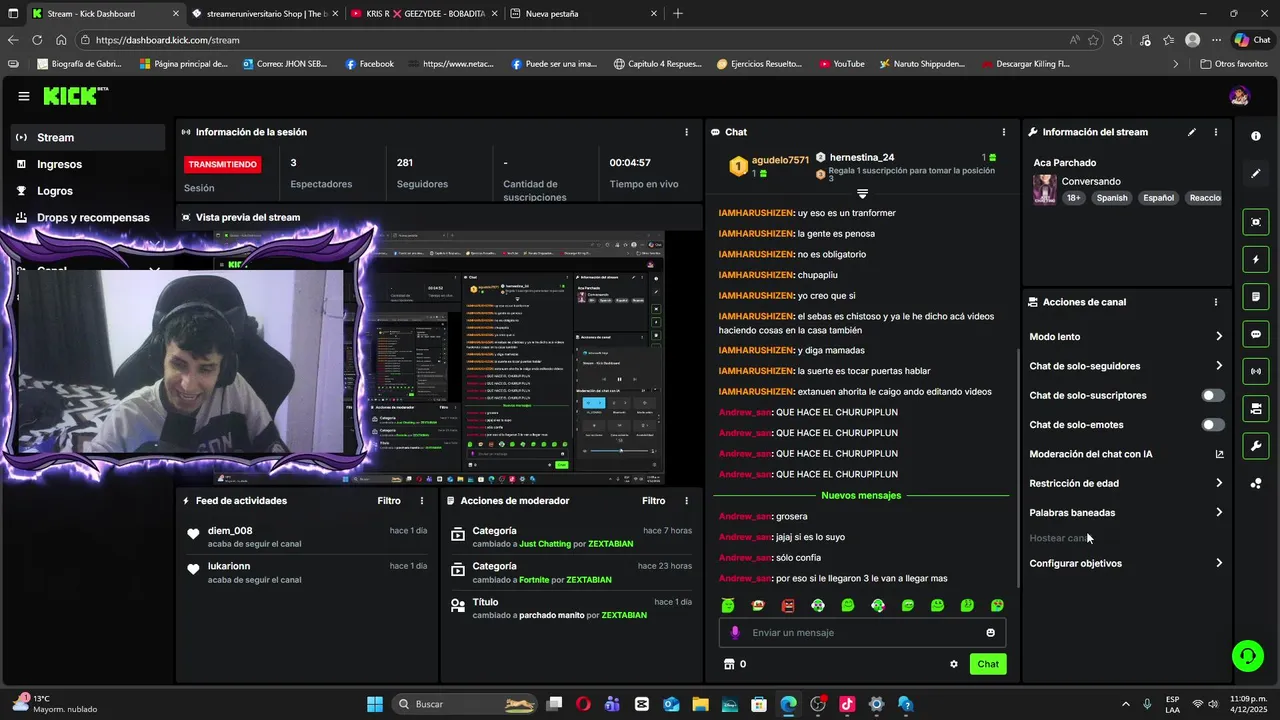The image size is (1280, 720).
Task: Click the Enviar un mensaje input field
Action: point(862,632)
